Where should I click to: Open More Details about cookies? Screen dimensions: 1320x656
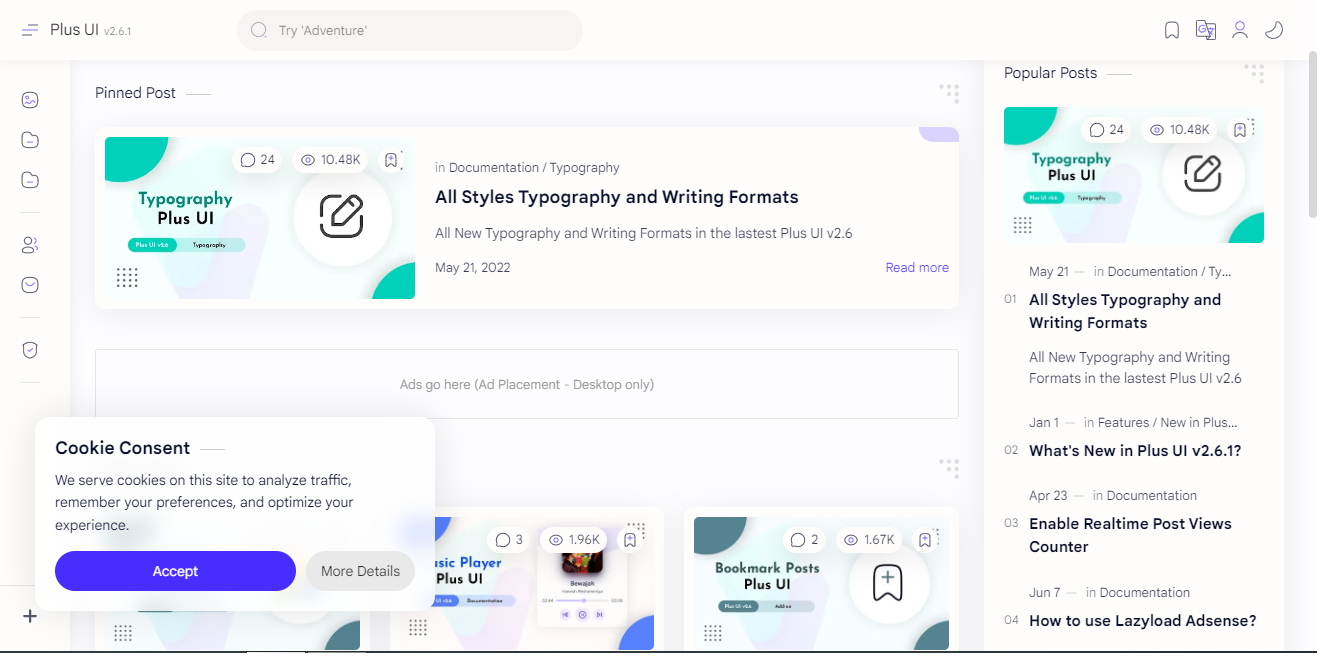(x=360, y=571)
